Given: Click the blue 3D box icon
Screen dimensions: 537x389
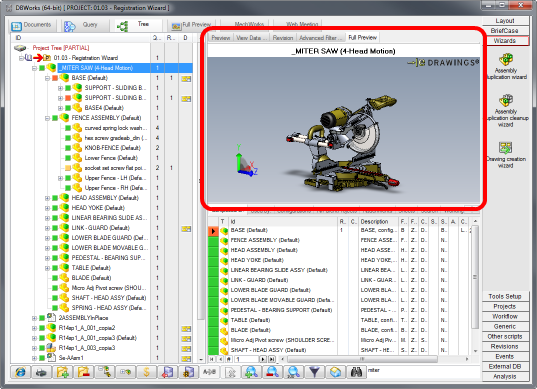Looking at the screenshot, I should (335, 372).
